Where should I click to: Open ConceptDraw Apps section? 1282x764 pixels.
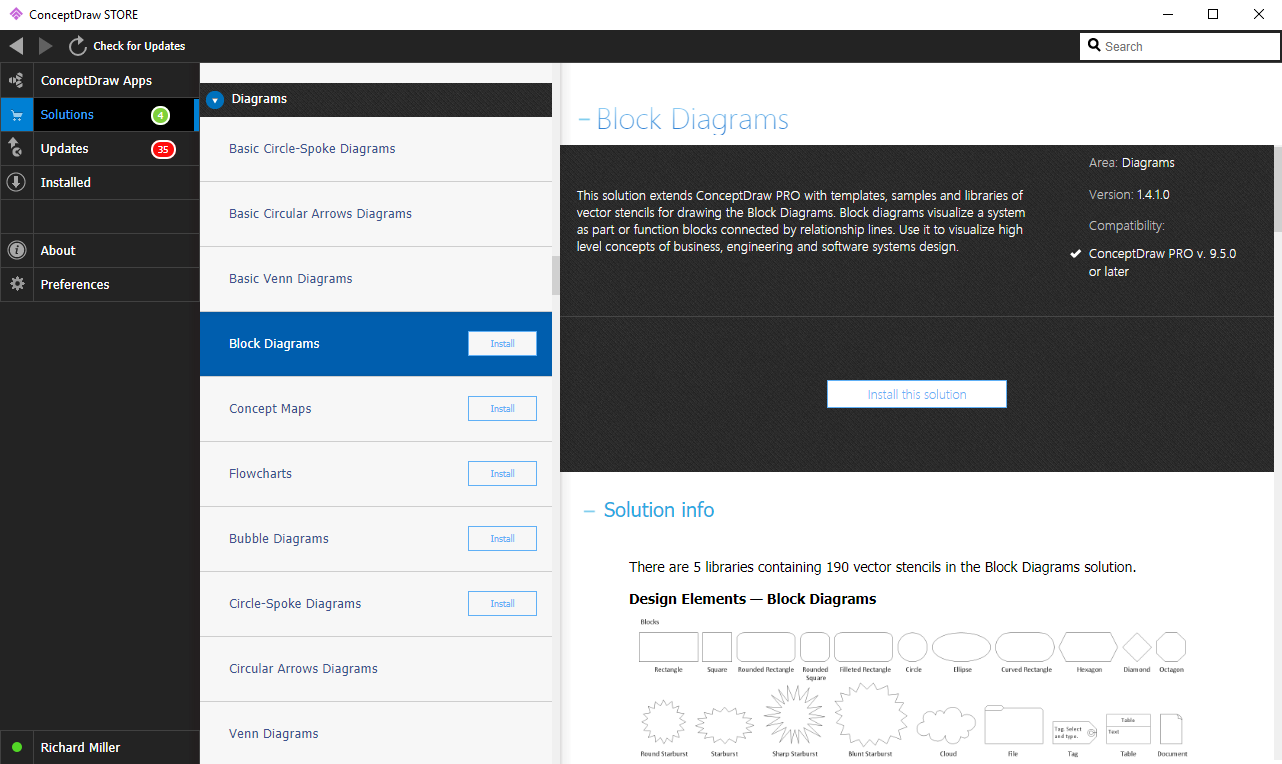point(100,81)
